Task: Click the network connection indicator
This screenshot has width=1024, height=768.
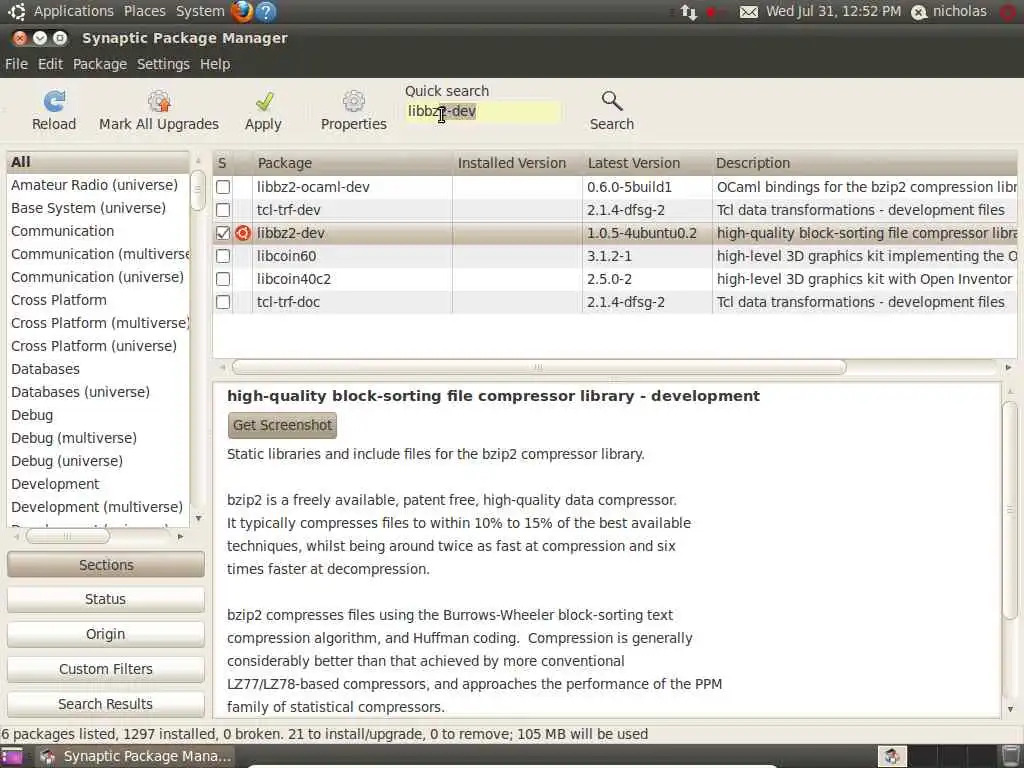Action: tap(688, 12)
